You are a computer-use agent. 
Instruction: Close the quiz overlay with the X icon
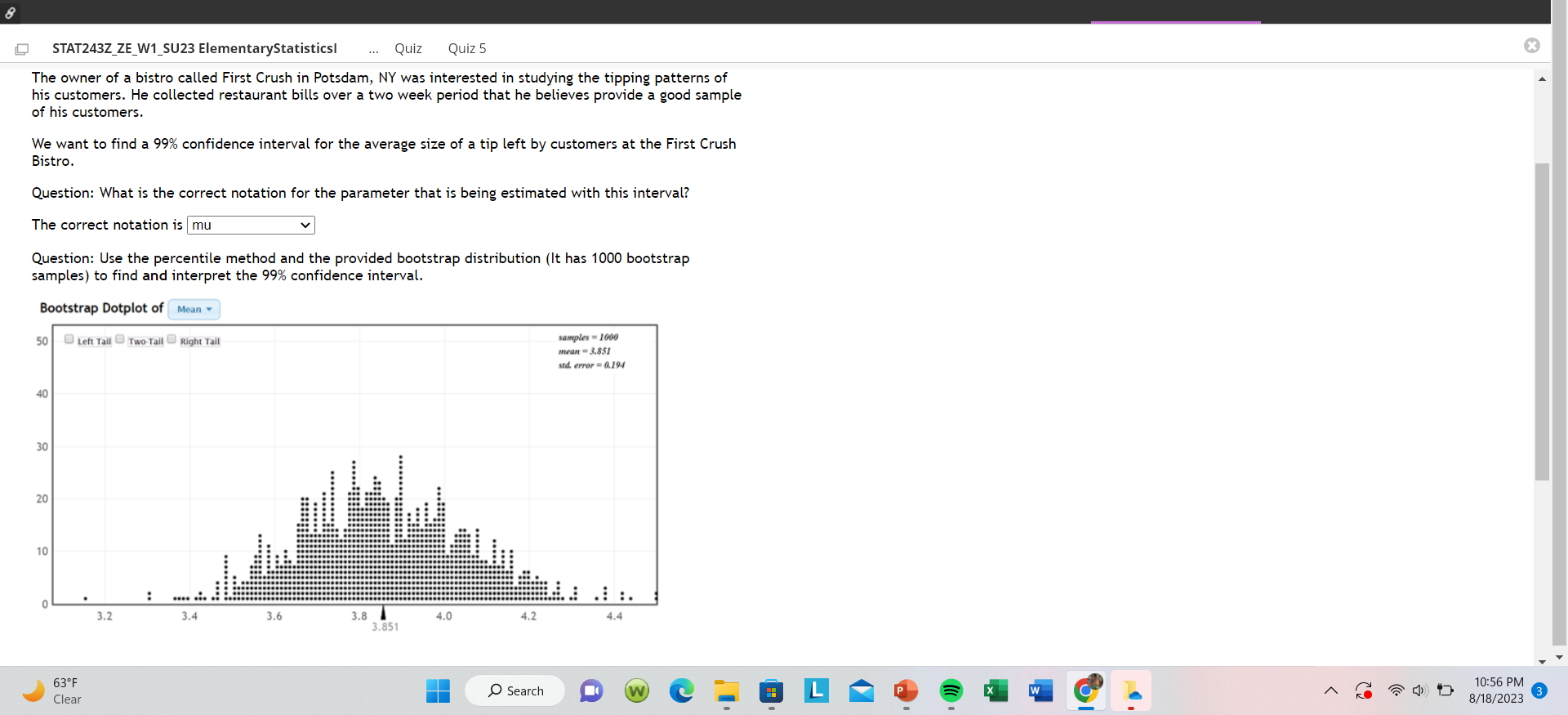coord(1532,46)
